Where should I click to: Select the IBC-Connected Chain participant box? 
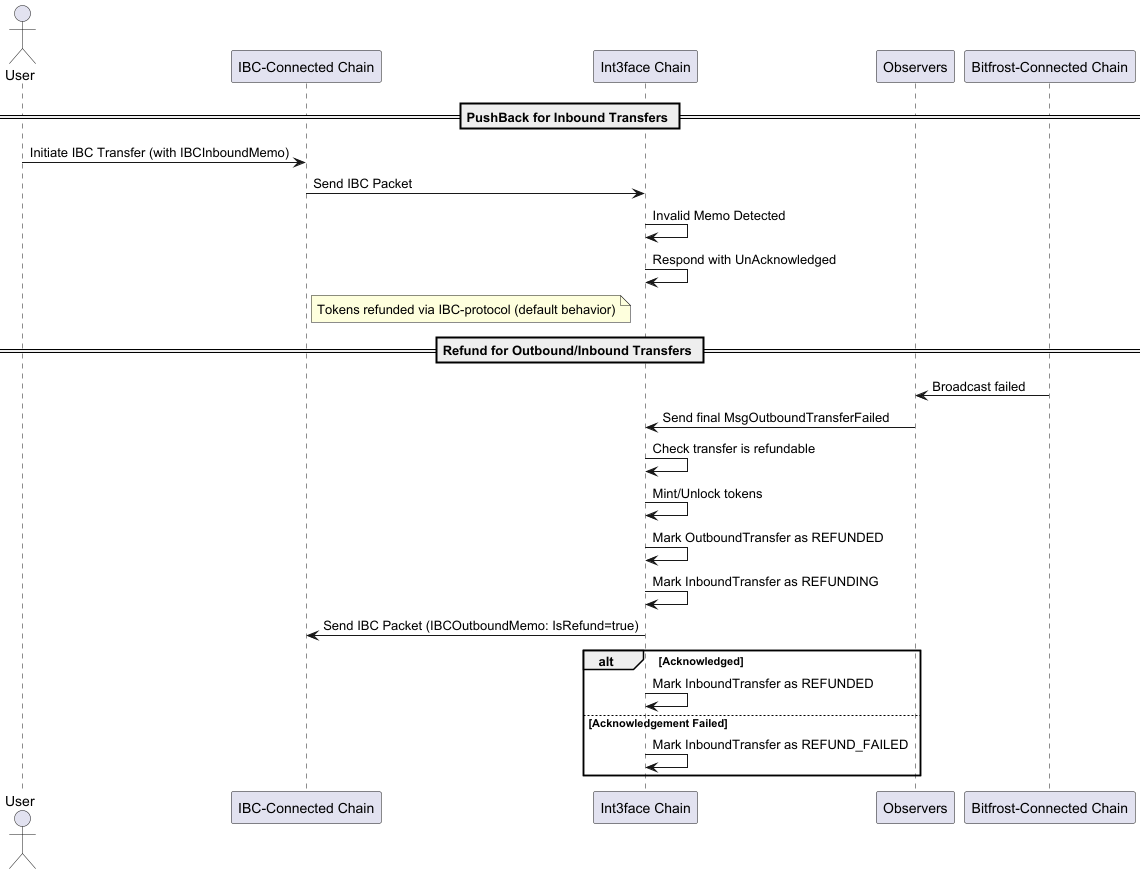(306, 66)
